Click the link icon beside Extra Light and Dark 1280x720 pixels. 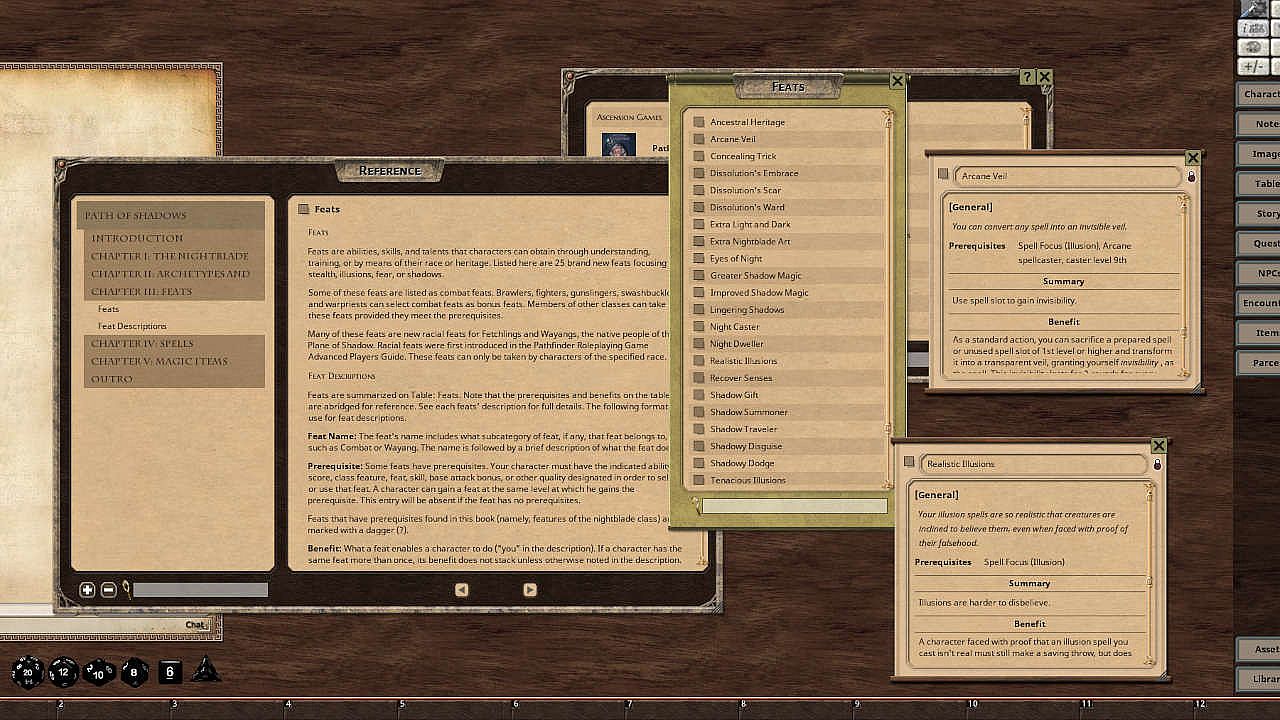[699, 224]
